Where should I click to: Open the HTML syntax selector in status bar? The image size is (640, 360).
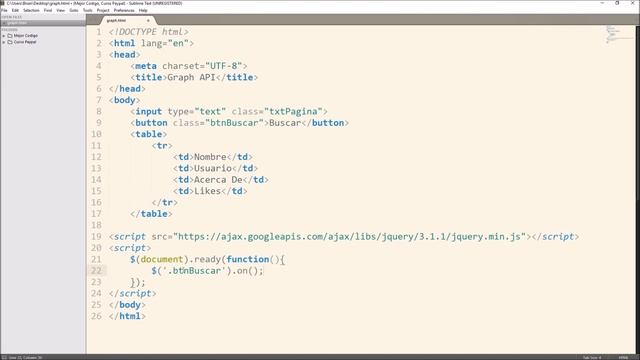tap(623, 358)
